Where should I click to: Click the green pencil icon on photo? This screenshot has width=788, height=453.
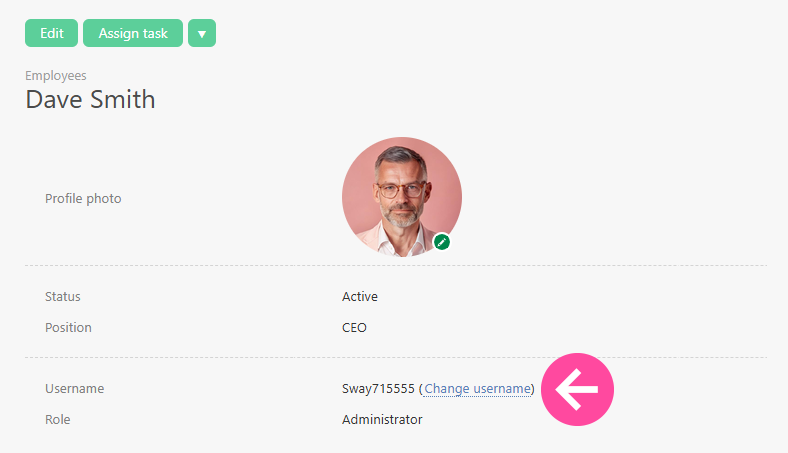coord(442,242)
